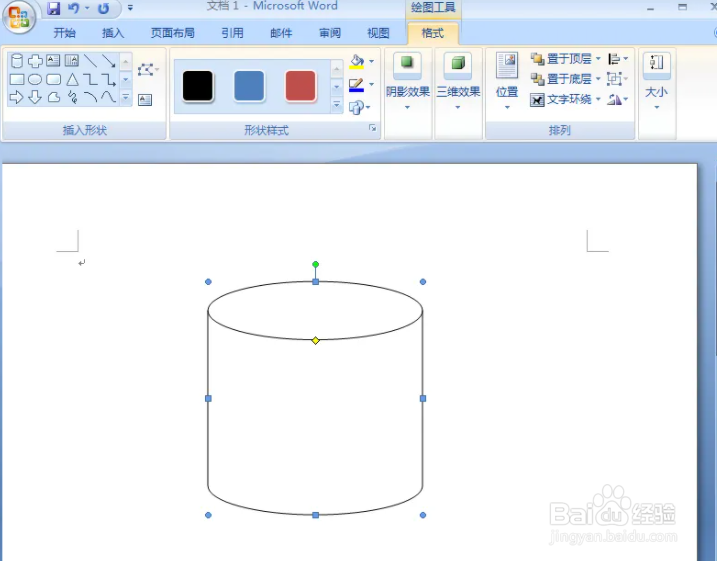This screenshot has height=561, width=717.
Task: Open the Group objects menu
Action: (x=617, y=79)
